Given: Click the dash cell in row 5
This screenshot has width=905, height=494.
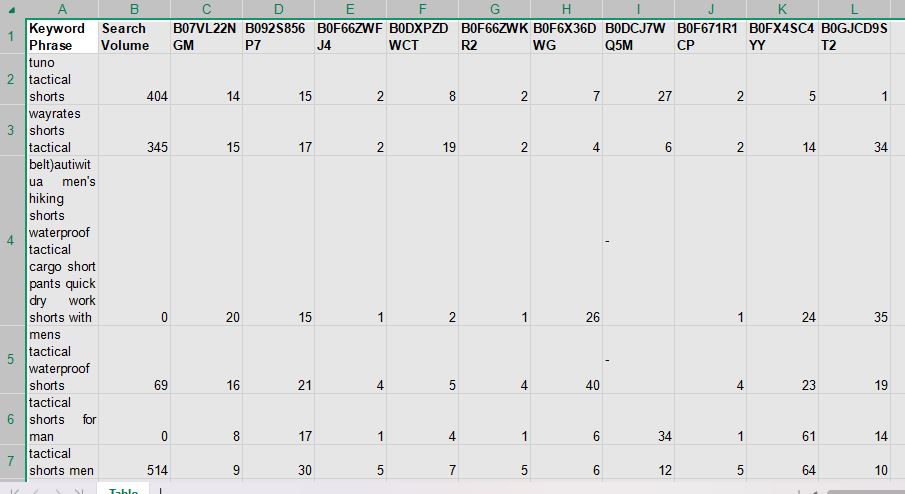Looking at the screenshot, I should pos(638,360).
